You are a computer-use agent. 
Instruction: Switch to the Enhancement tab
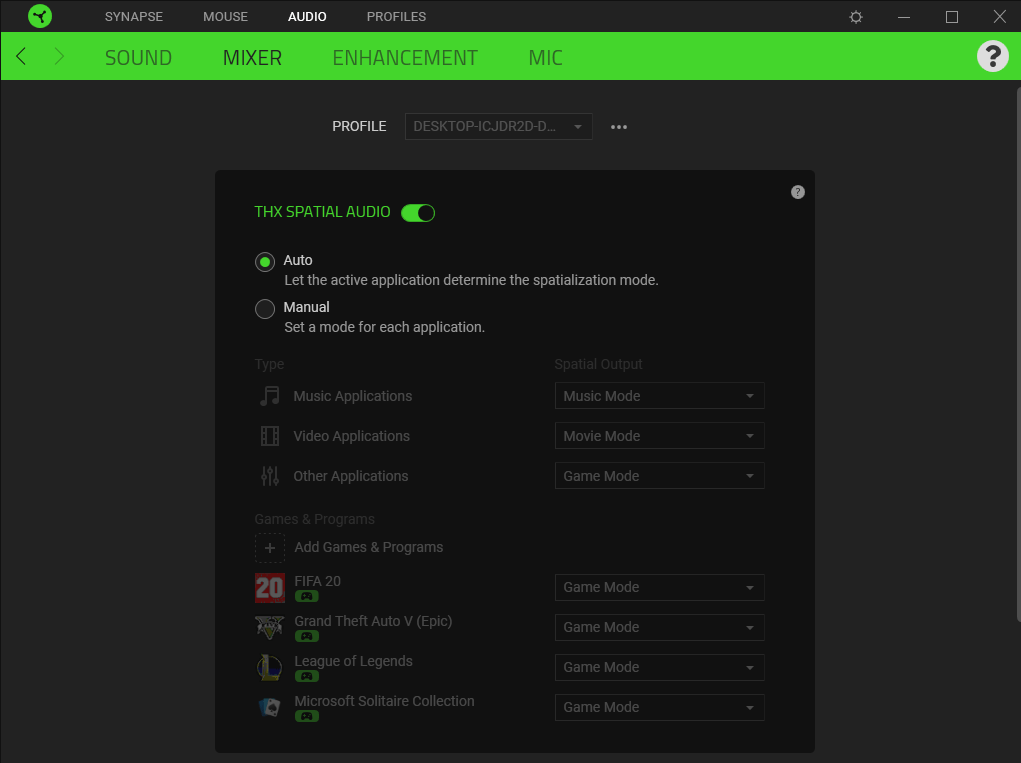click(405, 58)
